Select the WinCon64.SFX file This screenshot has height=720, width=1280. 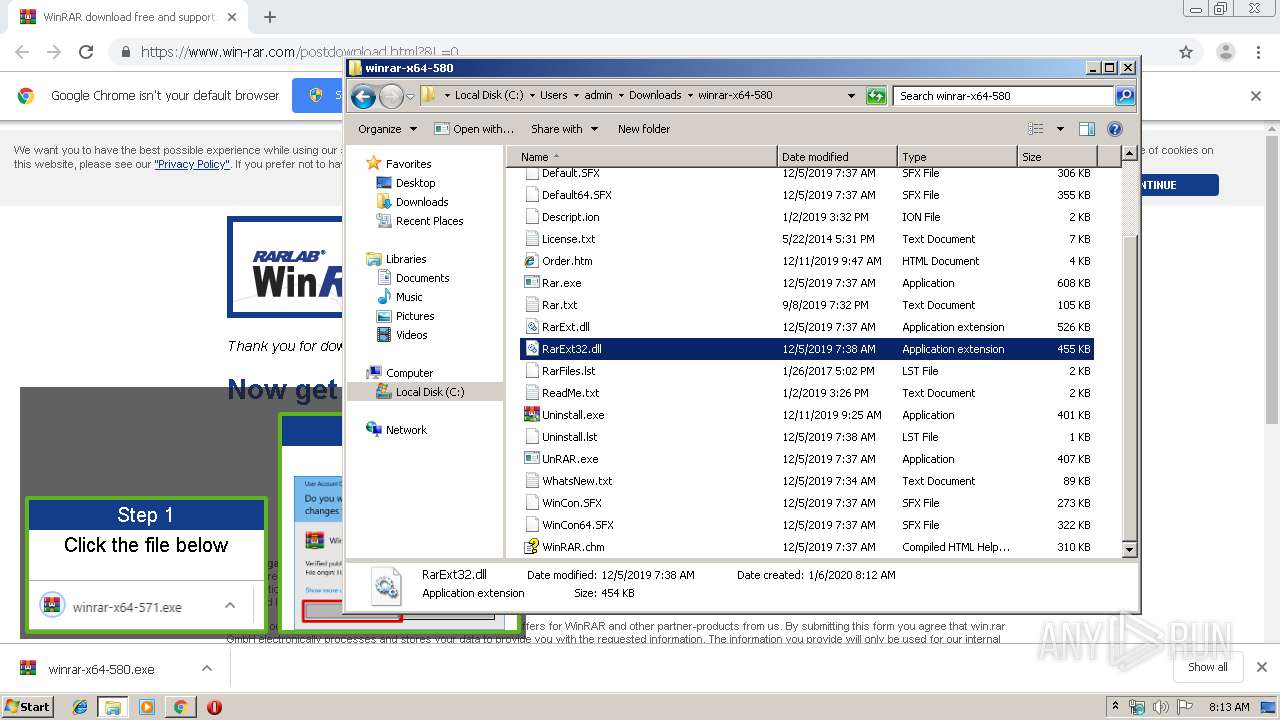tap(577, 525)
